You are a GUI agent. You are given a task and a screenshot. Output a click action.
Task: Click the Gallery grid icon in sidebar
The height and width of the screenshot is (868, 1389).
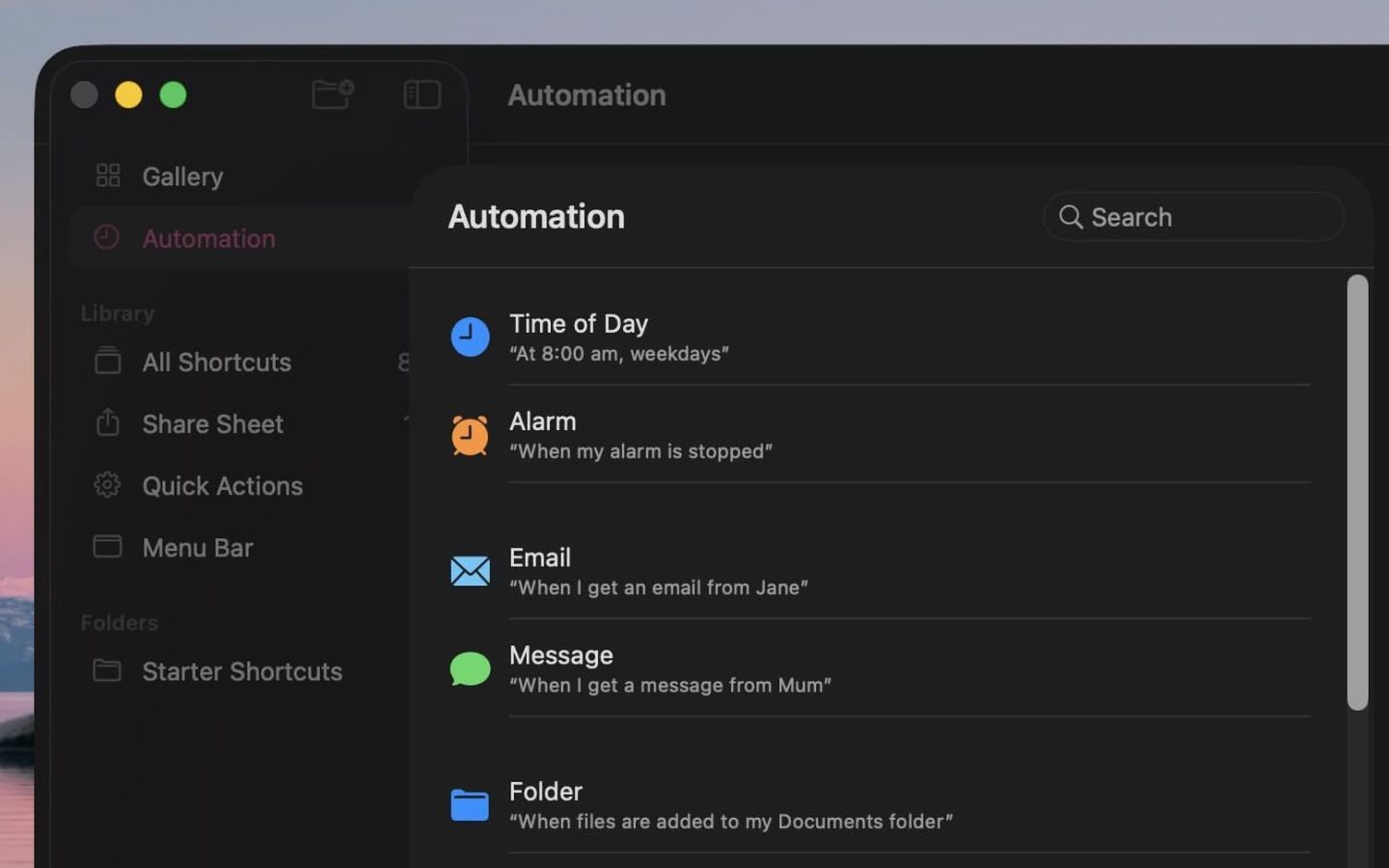coord(108,176)
